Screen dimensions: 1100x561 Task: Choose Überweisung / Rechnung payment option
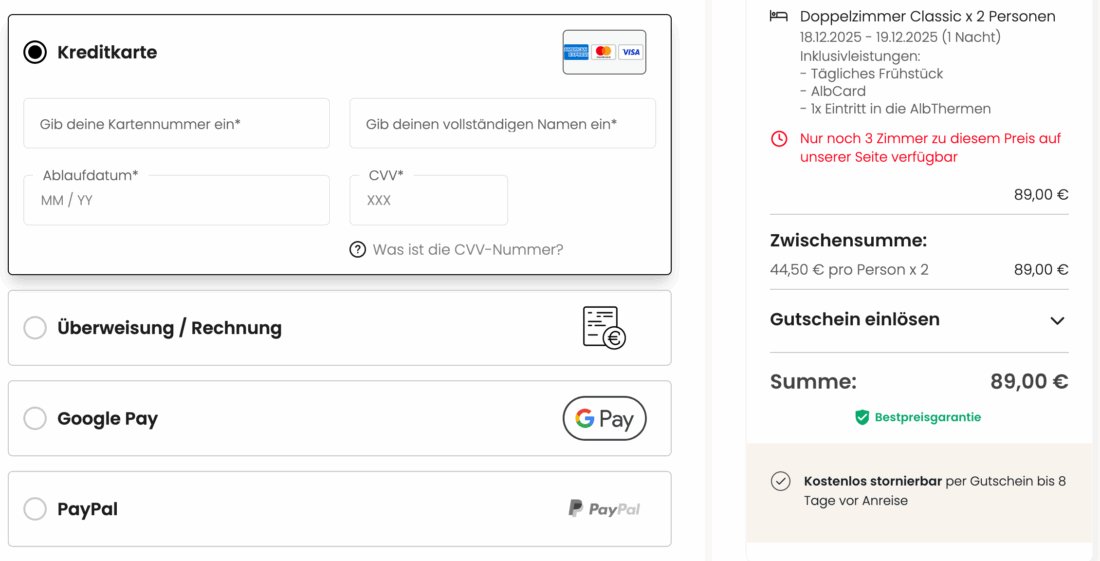pos(35,328)
